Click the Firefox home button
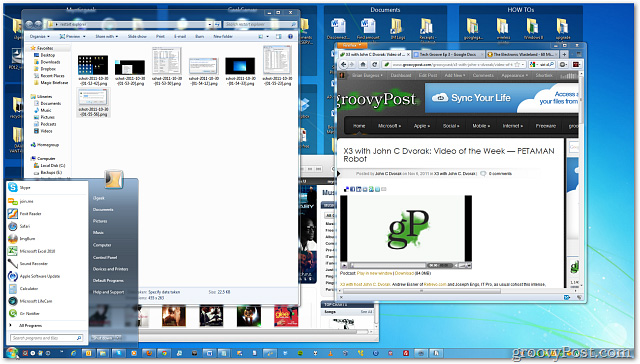Image resolution: width=640 pixels, height=364 pixels. tap(363, 64)
